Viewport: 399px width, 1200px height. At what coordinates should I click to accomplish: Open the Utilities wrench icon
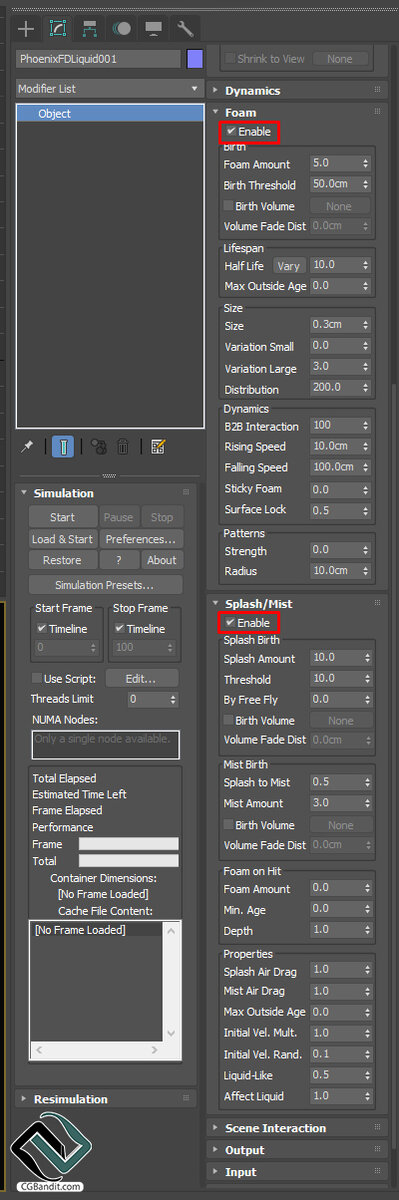point(185,28)
